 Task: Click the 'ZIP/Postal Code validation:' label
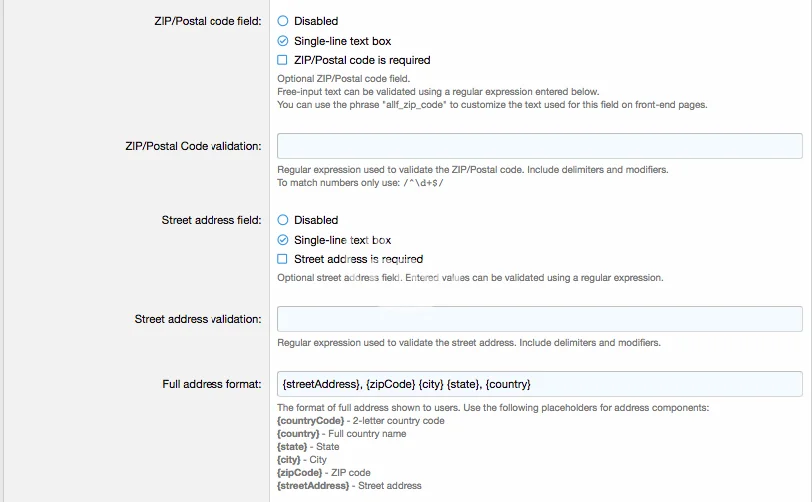[x=188, y=146]
